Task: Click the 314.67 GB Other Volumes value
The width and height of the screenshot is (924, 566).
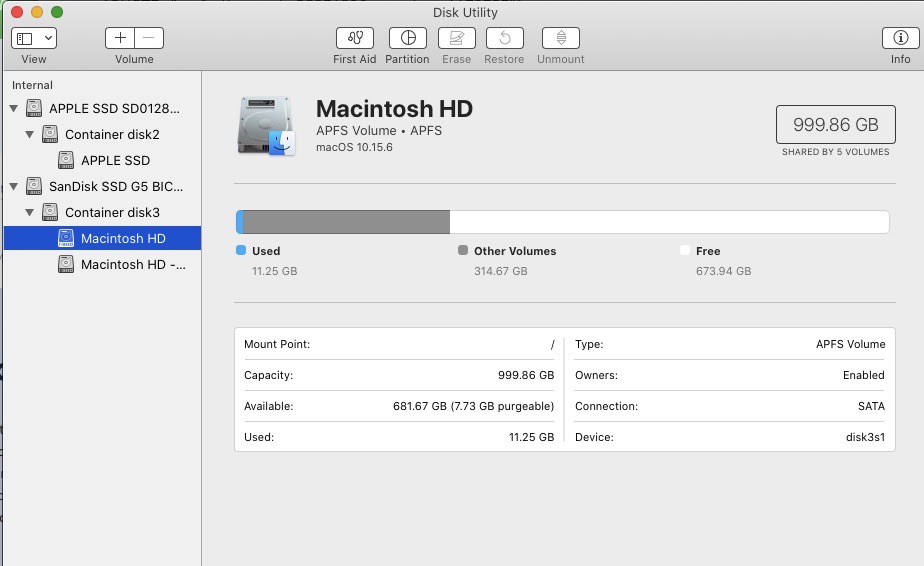Action: (501, 271)
